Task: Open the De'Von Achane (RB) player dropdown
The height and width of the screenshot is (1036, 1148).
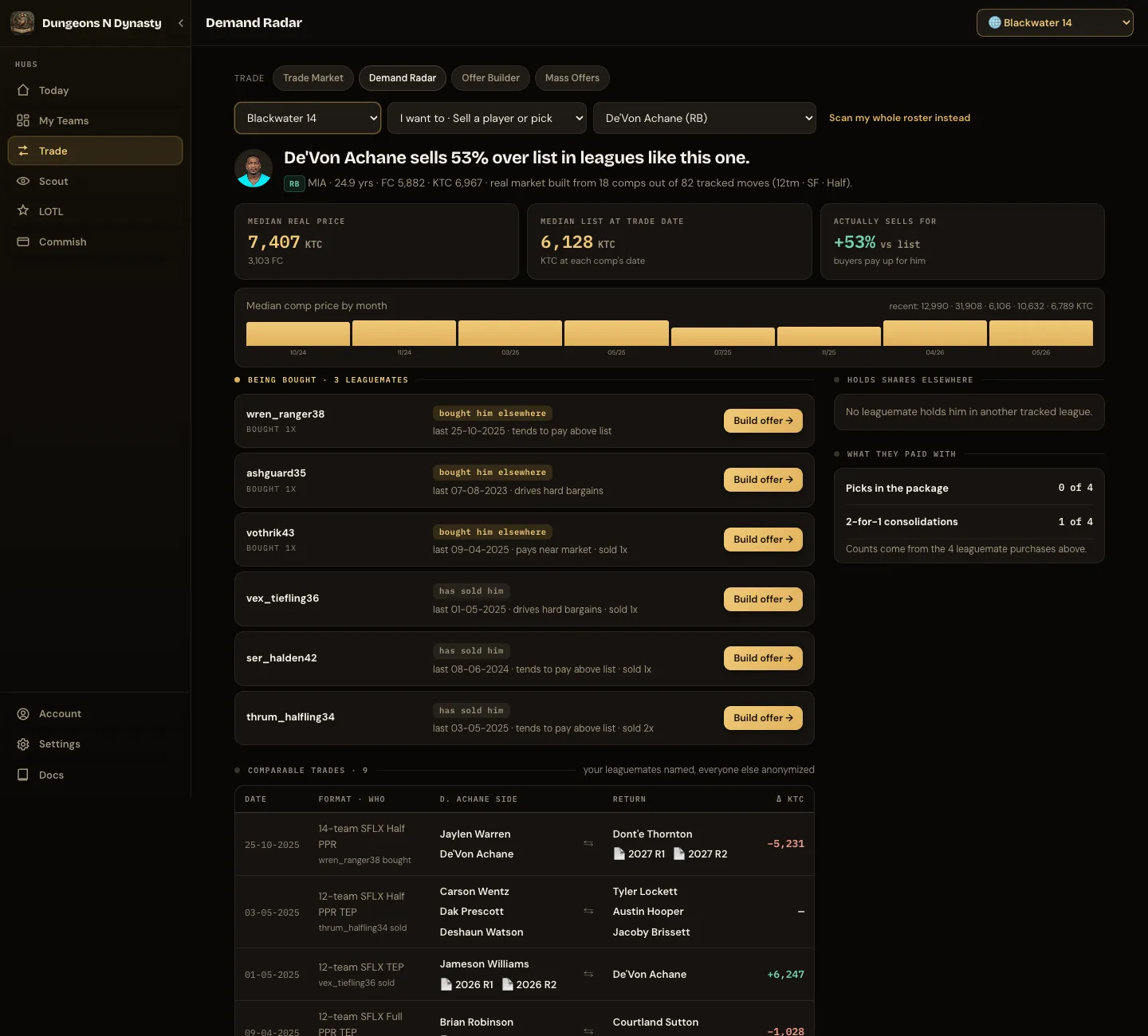Action: pyautogui.click(x=705, y=118)
